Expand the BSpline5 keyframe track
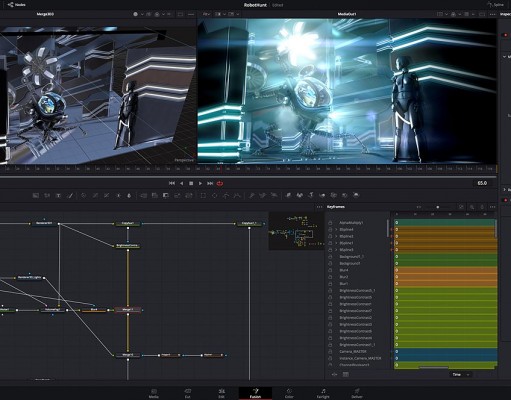This screenshot has width=511, height=400. click(336, 250)
